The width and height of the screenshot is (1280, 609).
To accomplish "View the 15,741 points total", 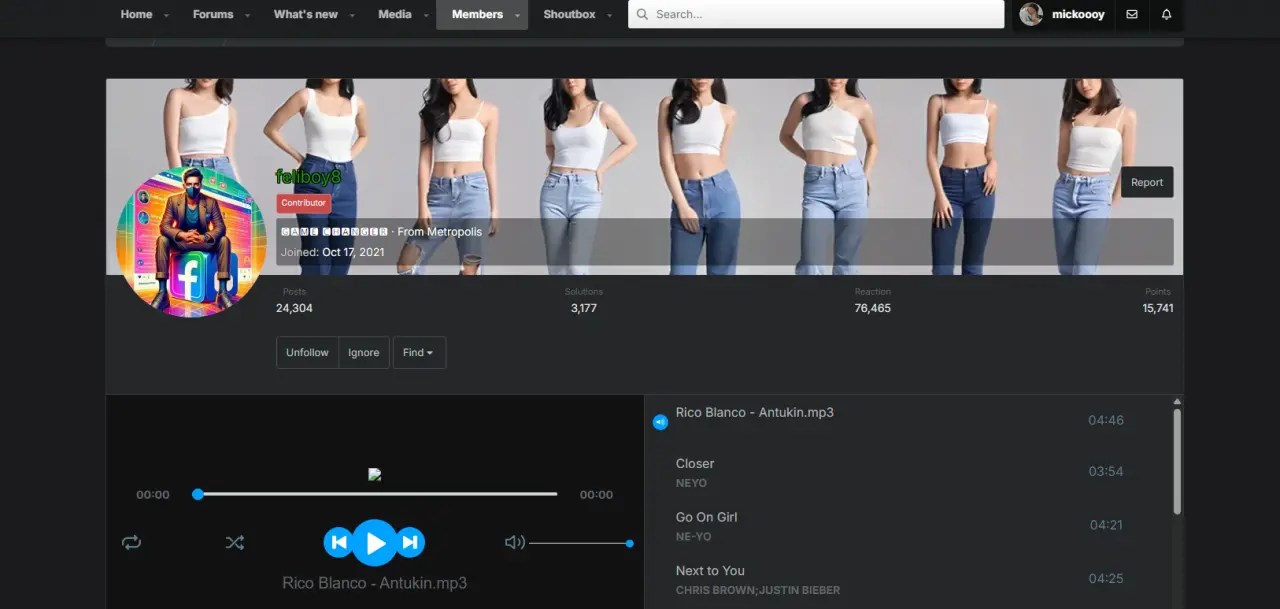I will [x=1158, y=308].
